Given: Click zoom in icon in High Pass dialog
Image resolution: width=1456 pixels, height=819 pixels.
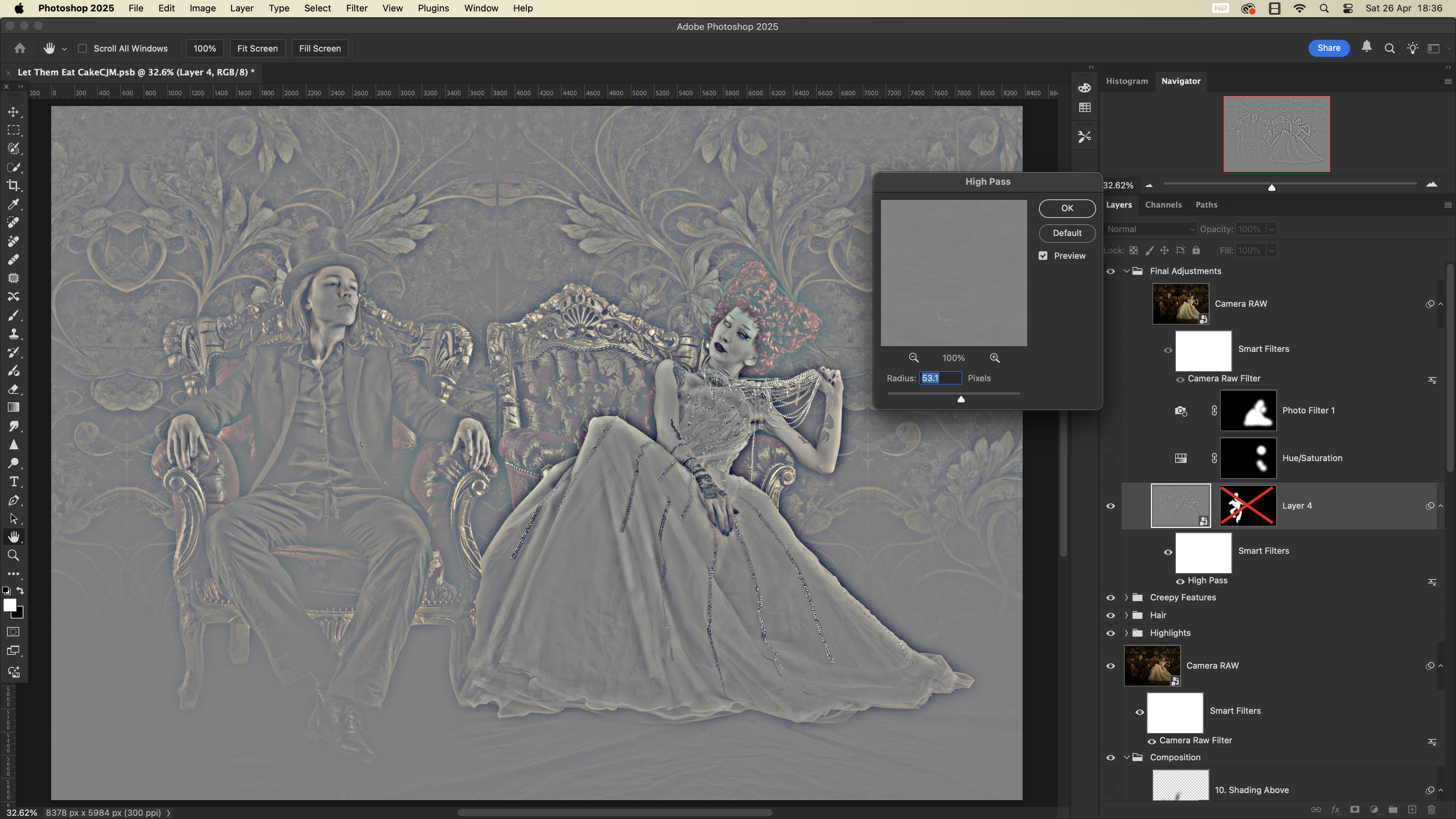Looking at the screenshot, I should point(995,358).
